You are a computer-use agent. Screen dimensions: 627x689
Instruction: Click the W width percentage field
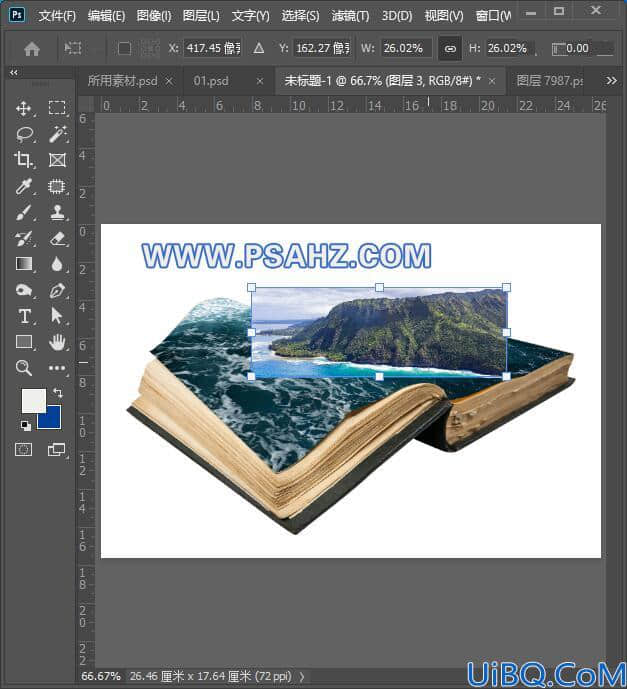(406, 48)
